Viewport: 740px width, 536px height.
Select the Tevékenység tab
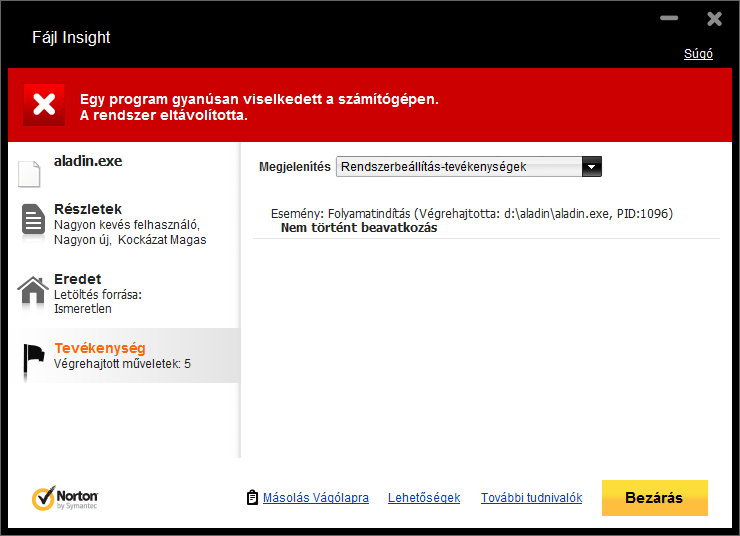tap(124, 355)
